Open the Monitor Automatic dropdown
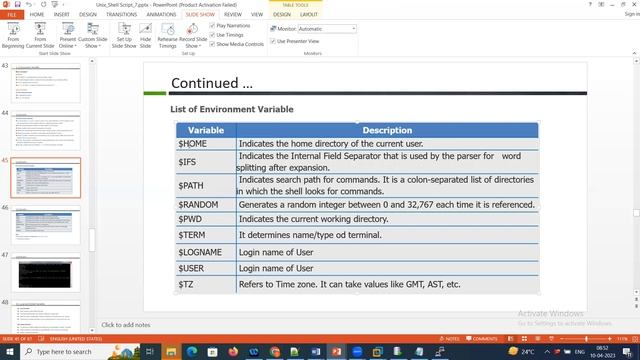This screenshot has height=360, width=640. (353, 29)
